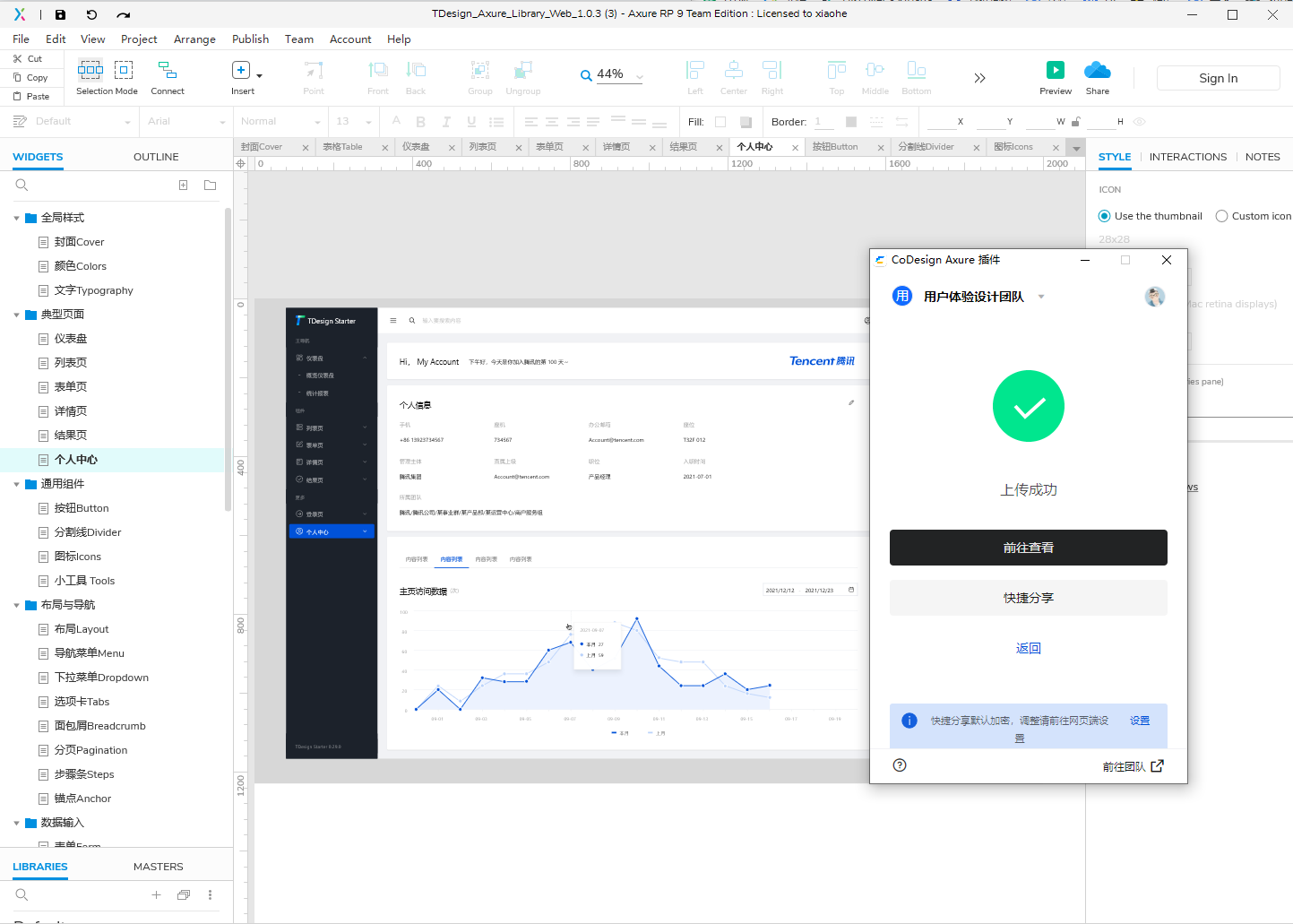Click the 前往查看 button
The image size is (1293, 924).
coord(1028,548)
